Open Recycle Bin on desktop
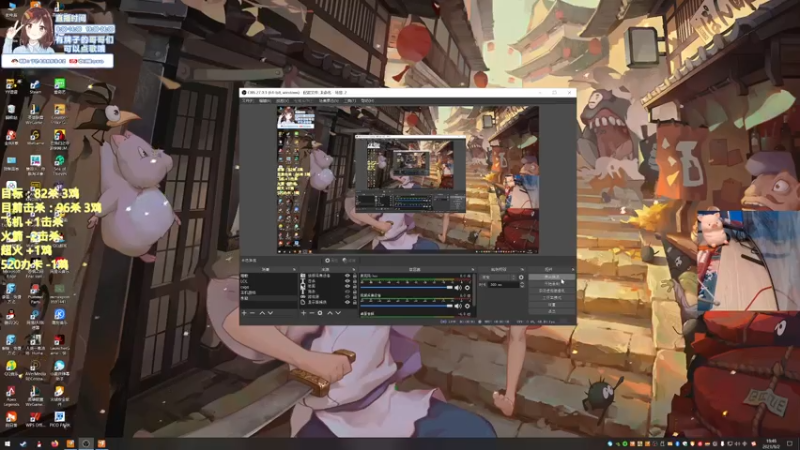Viewport: 800px width, 450px height. 11,112
